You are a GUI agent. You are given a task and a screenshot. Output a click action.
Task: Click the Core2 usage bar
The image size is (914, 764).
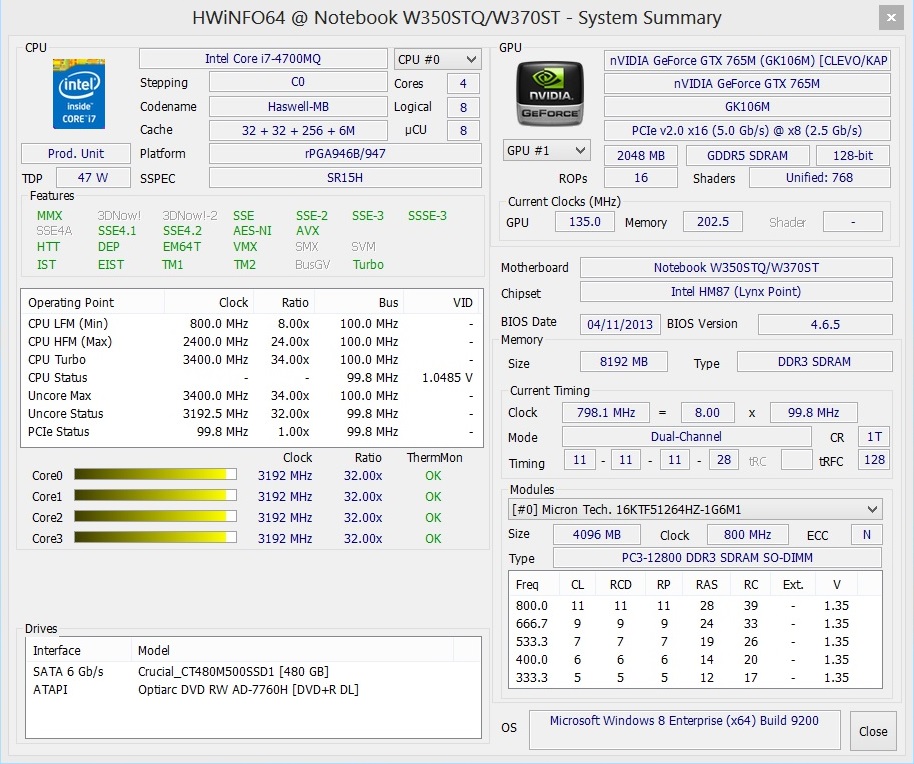pos(155,516)
